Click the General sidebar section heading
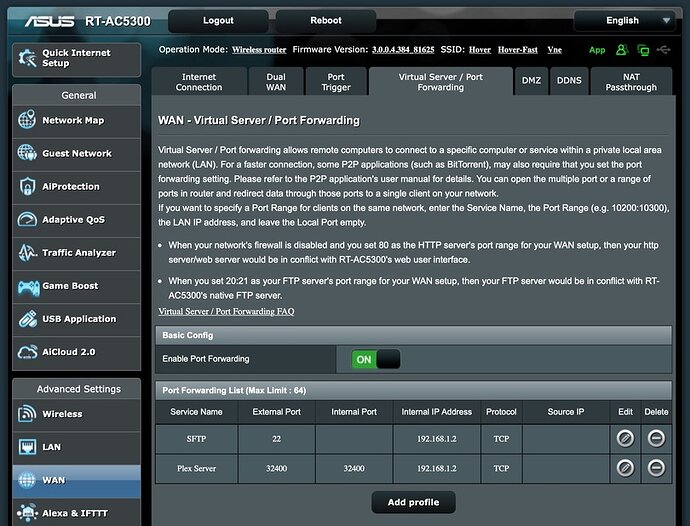Screen dimensions: 690x526 pyautogui.click(x=78, y=95)
